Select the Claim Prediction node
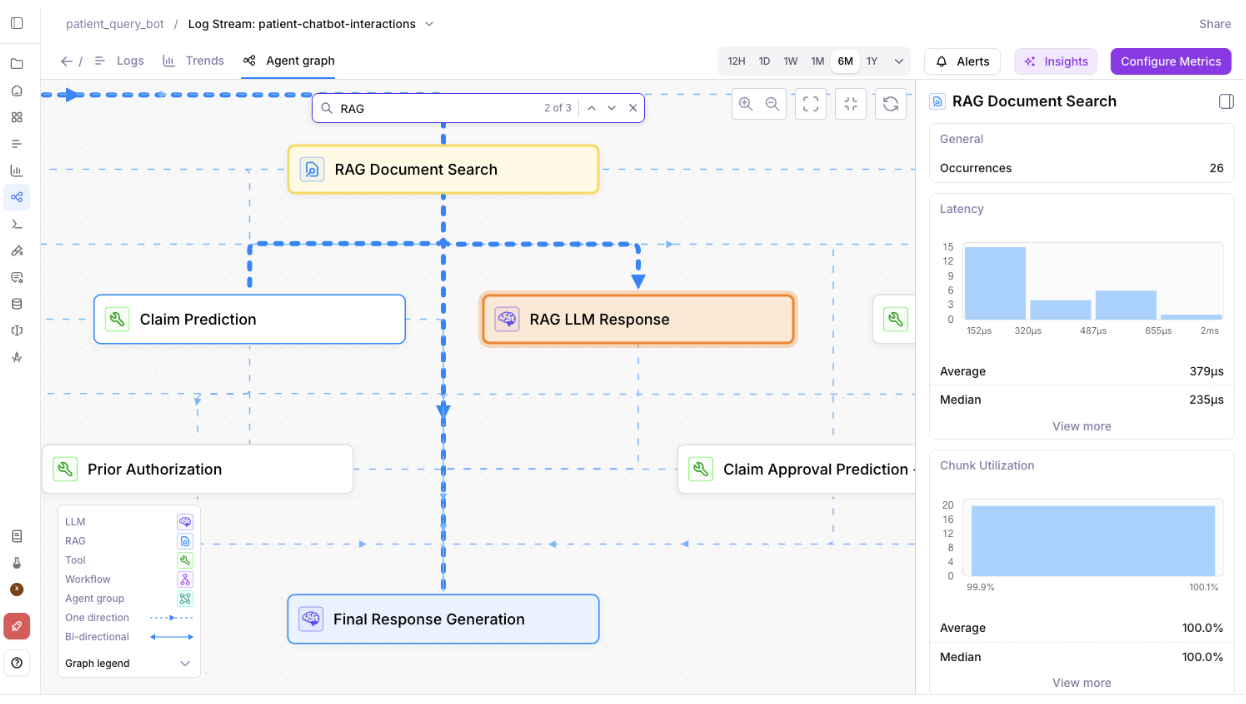 pos(249,319)
